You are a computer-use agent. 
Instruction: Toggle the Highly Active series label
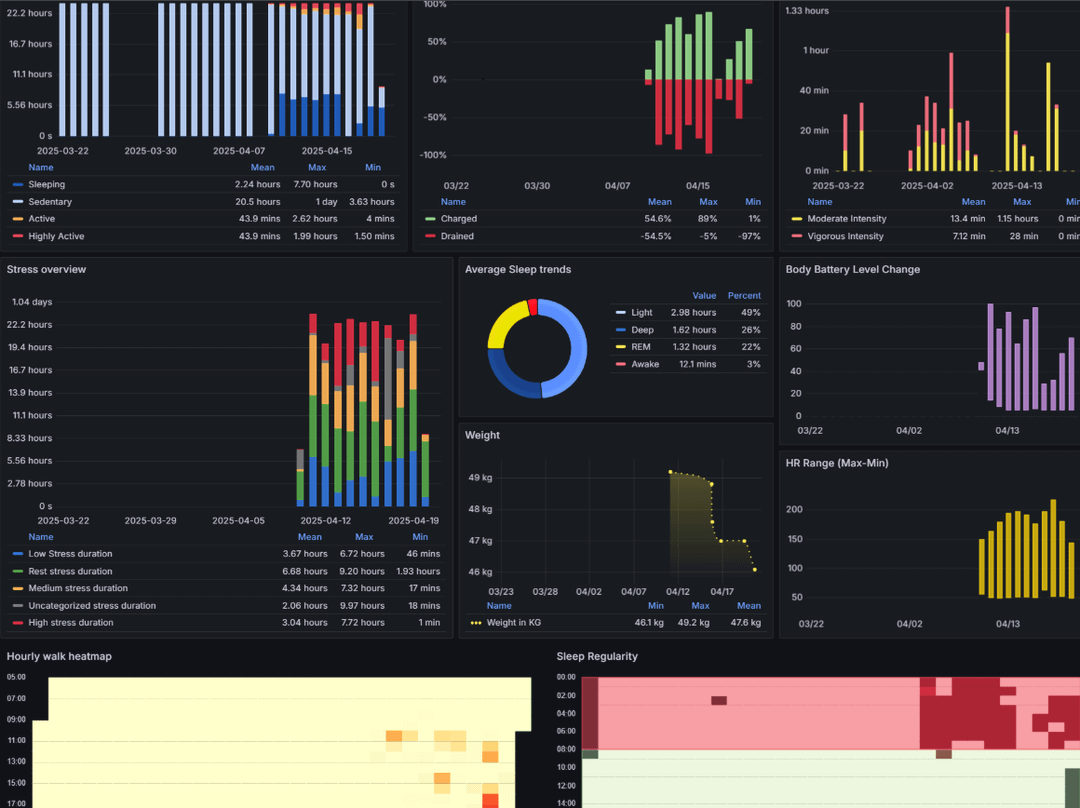tap(56, 236)
